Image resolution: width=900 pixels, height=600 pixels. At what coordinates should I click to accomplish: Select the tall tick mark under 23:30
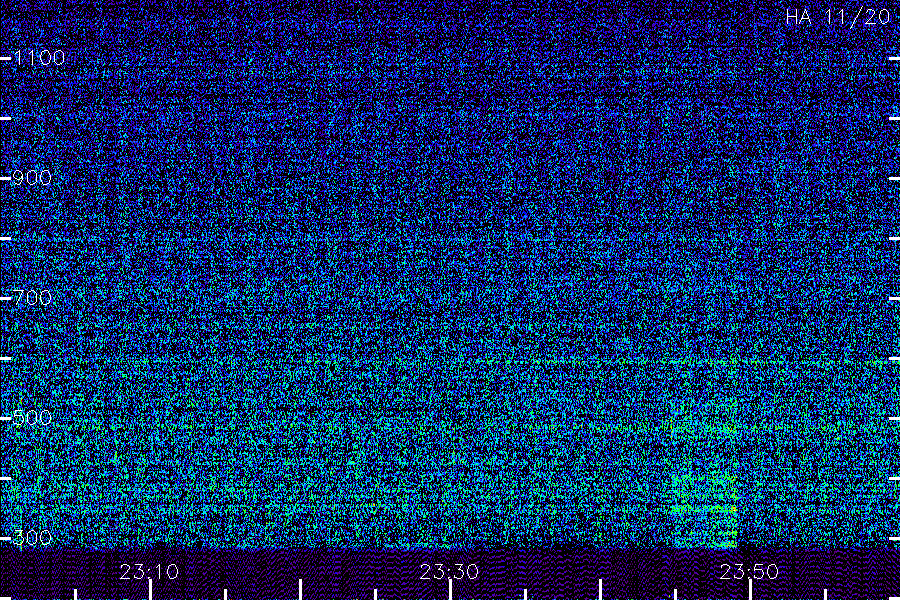click(450, 590)
